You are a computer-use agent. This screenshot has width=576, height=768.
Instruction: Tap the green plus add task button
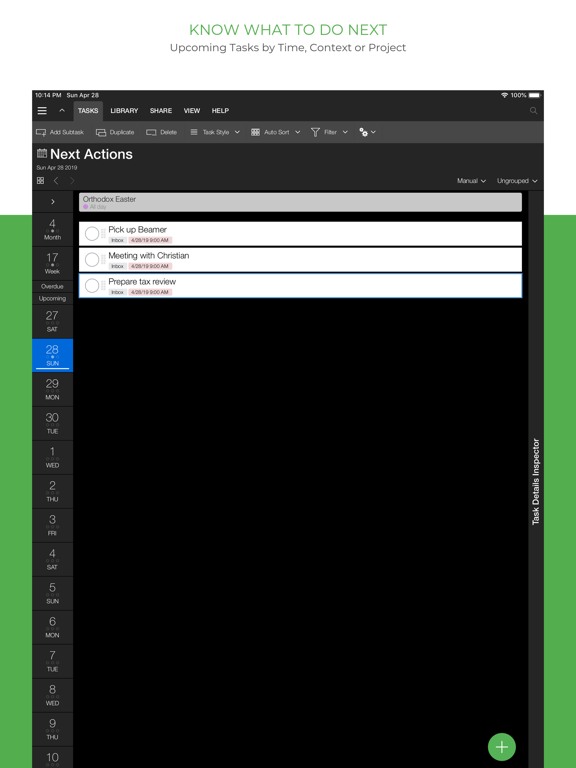[502, 747]
